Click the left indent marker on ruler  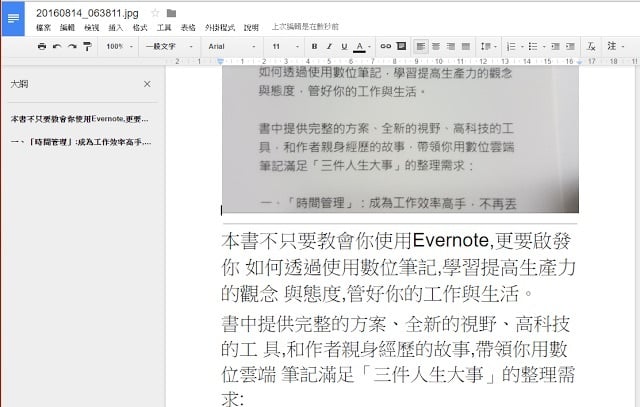[x=220, y=62]
